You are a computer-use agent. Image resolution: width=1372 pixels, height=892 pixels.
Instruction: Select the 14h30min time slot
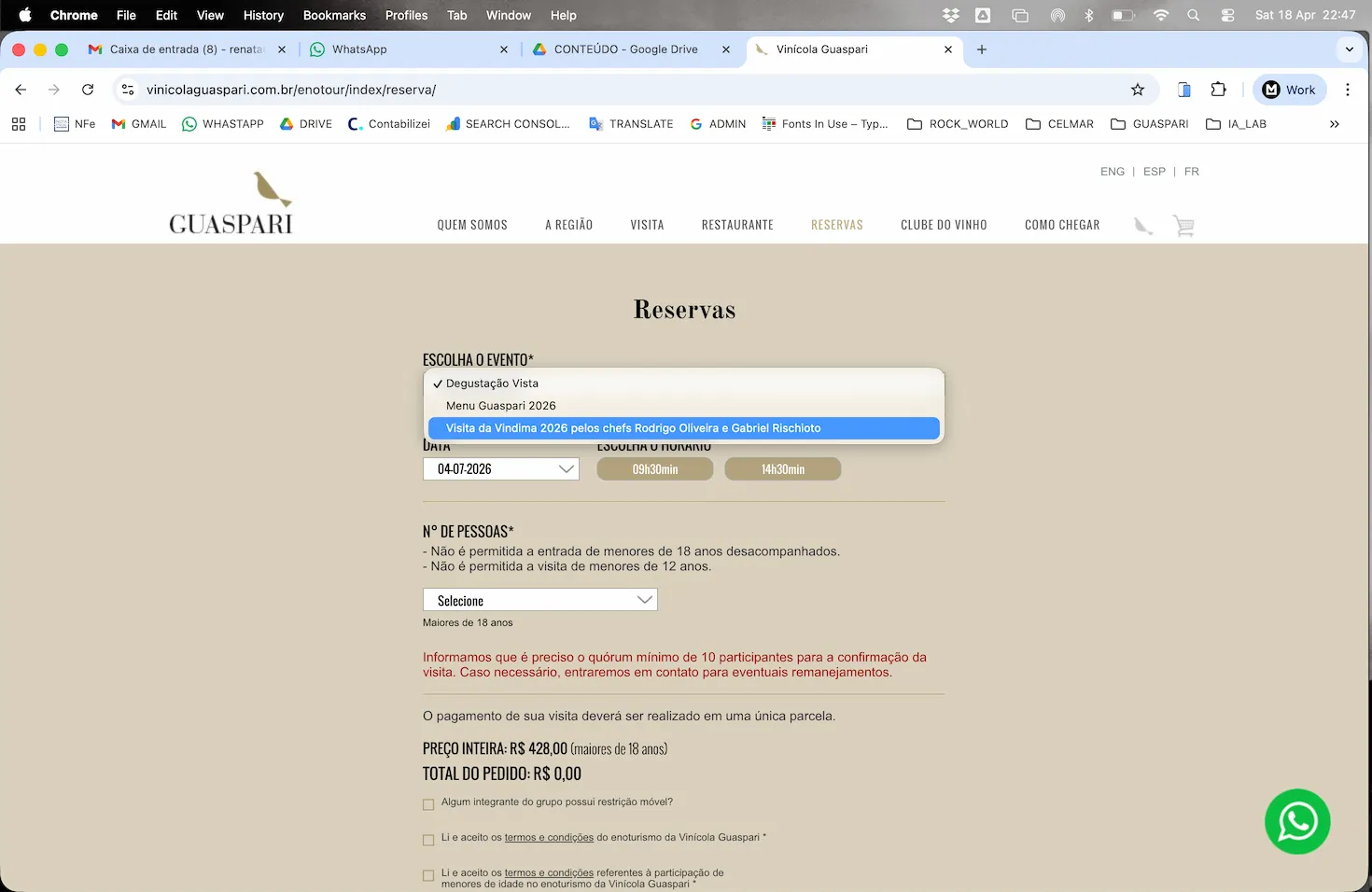tap(783, 469)
